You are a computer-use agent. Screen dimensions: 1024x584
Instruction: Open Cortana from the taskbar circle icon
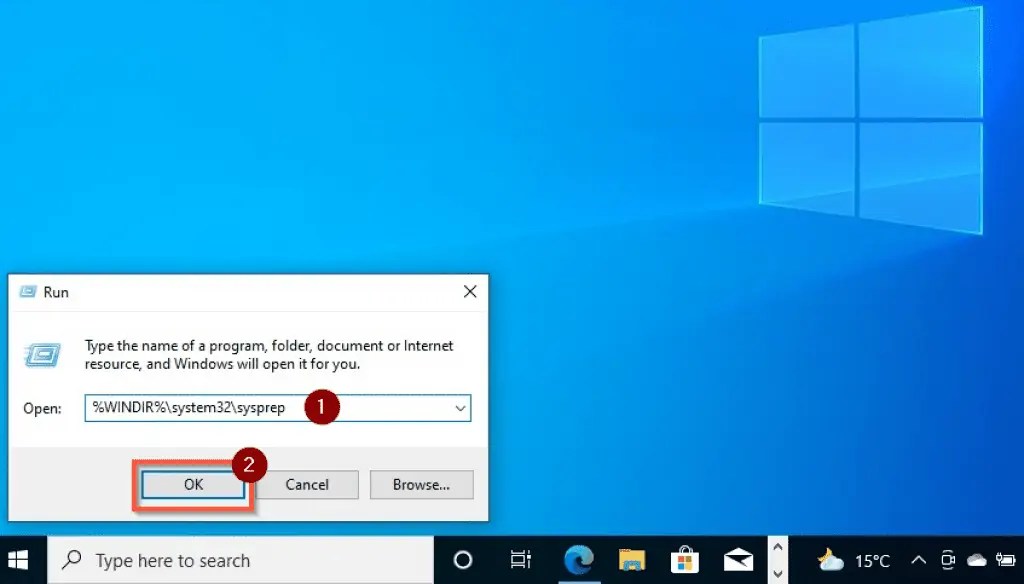[x=463, y=560]
